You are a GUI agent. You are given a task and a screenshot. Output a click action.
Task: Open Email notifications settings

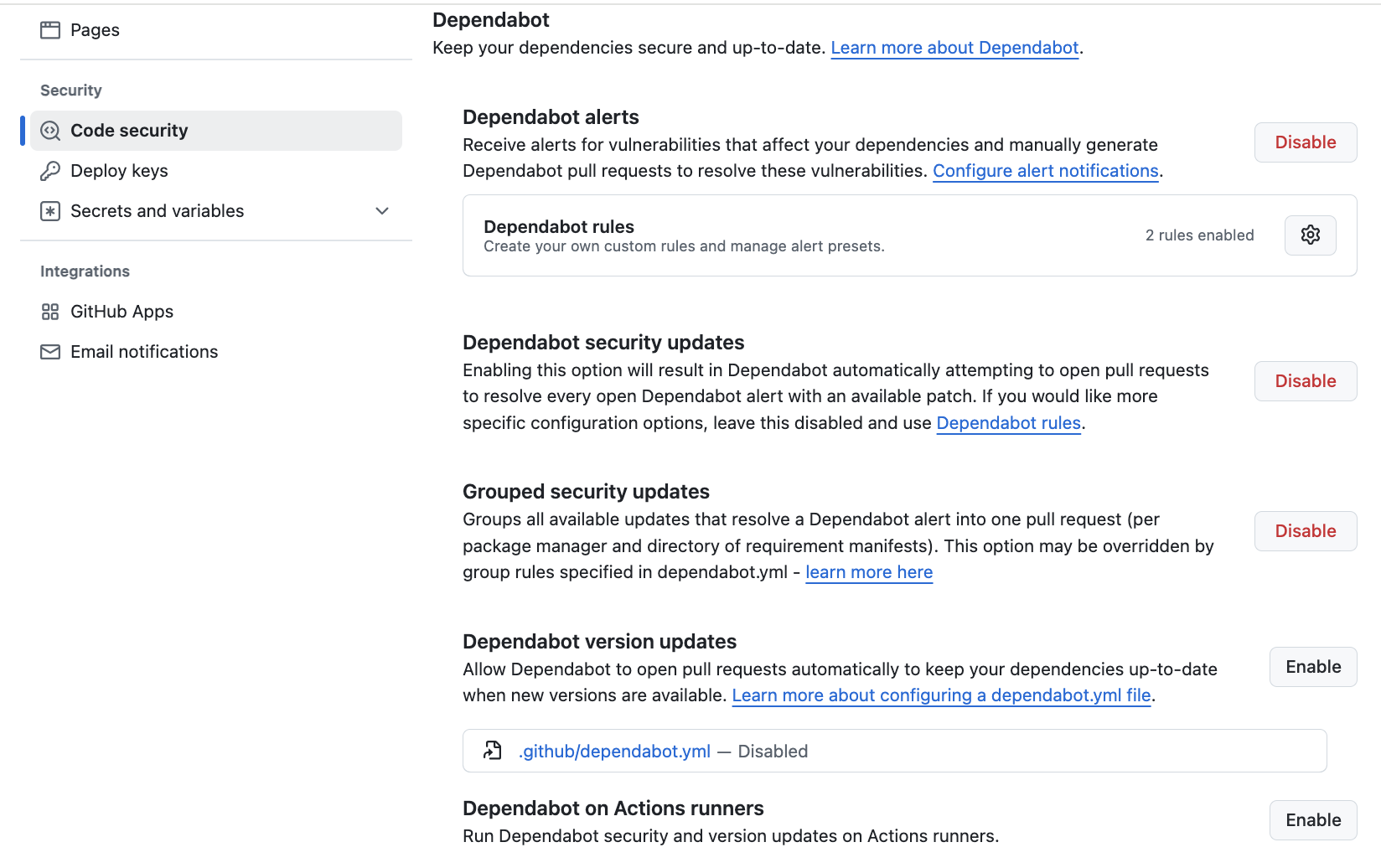(143, 351)
